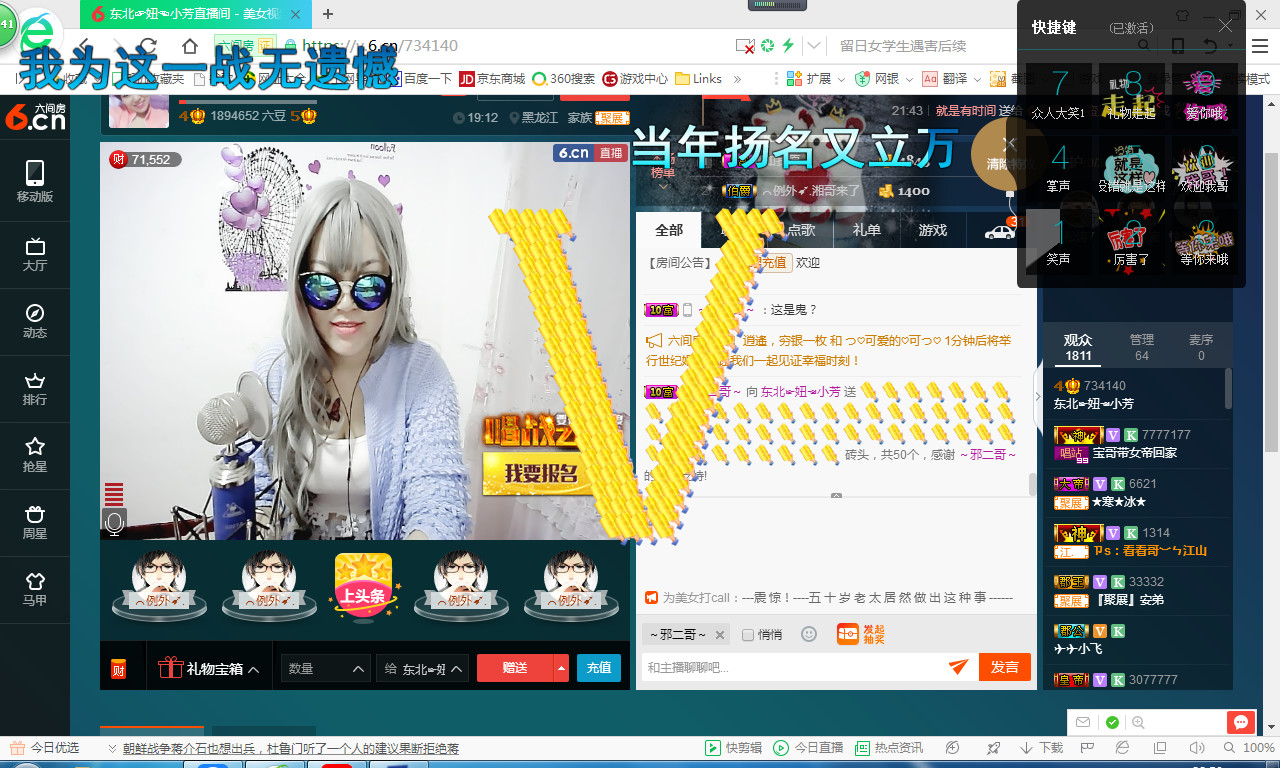Open the 马甲 shirt icon in the sidebar

click(35, 590)
